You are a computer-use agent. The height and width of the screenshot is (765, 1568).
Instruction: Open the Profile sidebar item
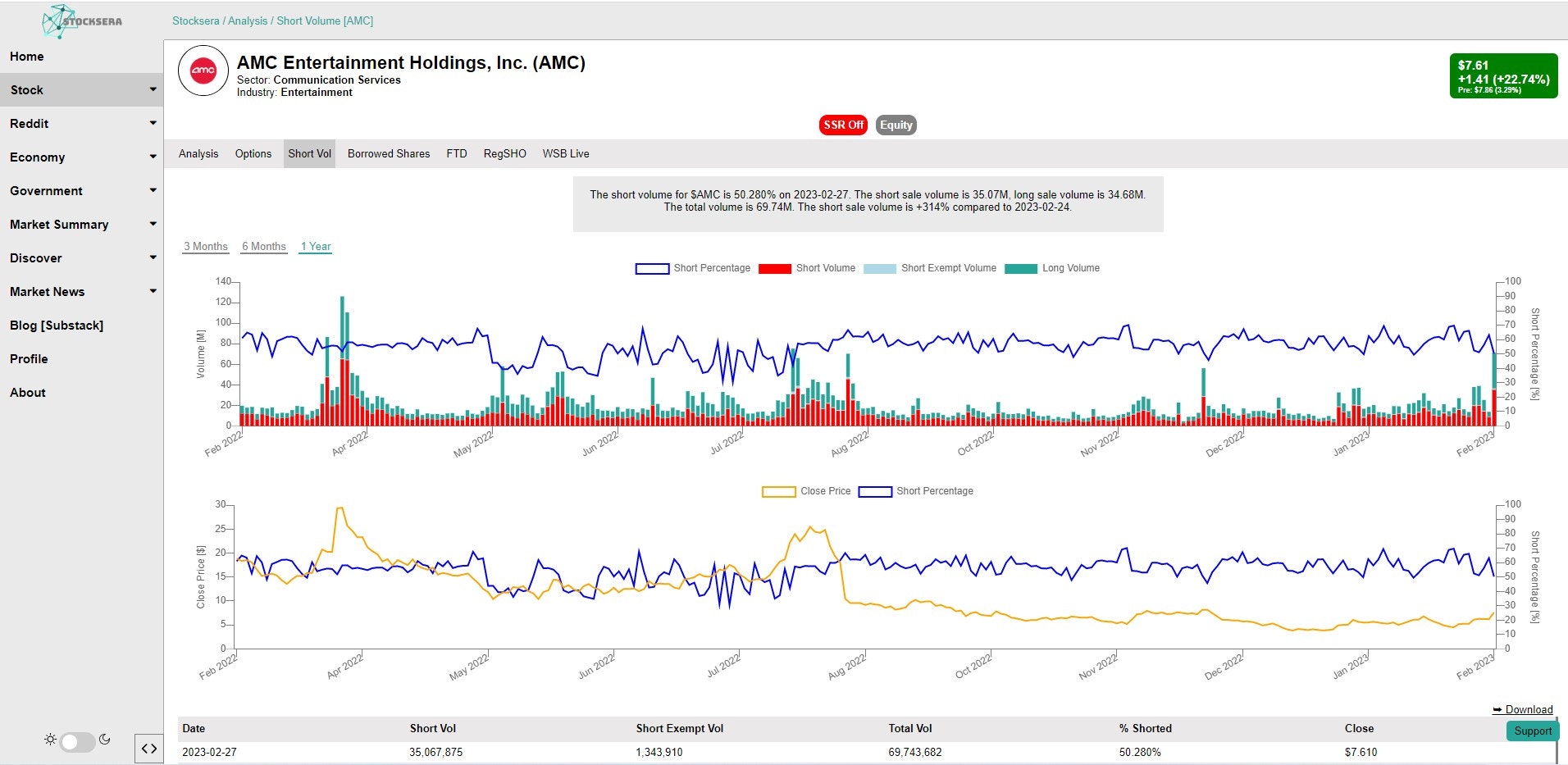pyautogui.click(x=29, y=359)
